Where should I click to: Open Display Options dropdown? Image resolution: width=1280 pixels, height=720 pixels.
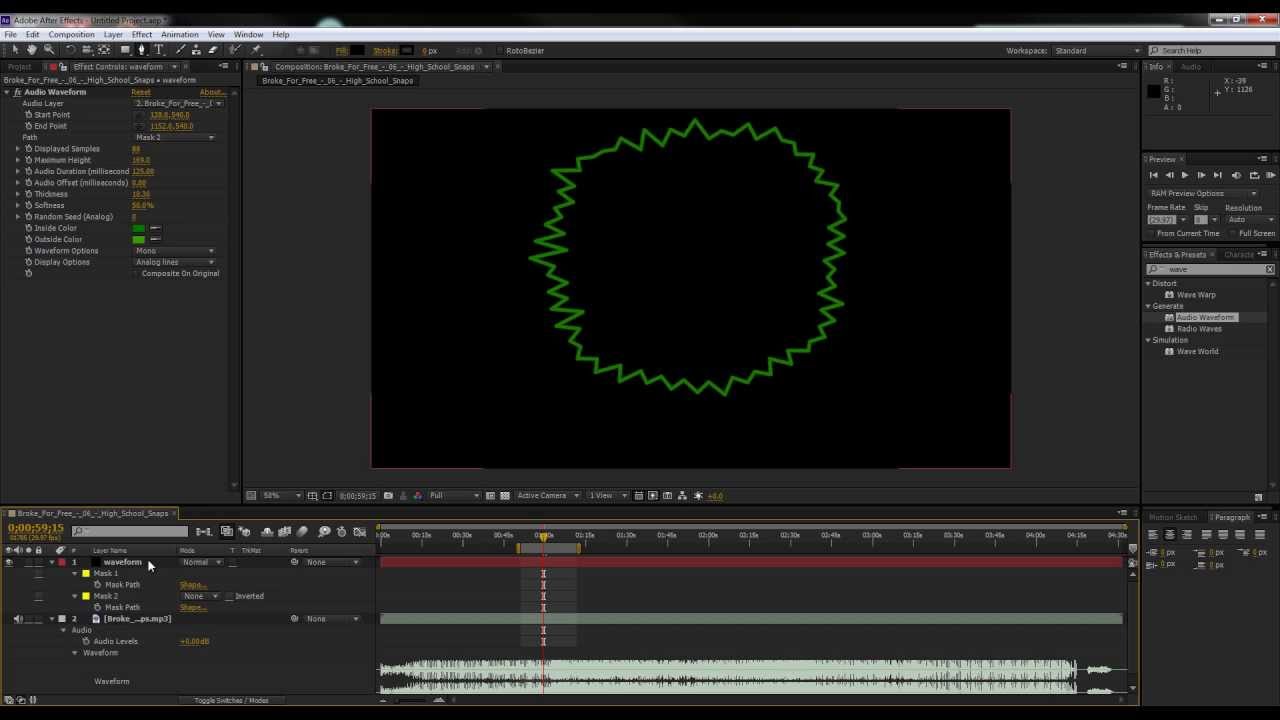(174, 262)
